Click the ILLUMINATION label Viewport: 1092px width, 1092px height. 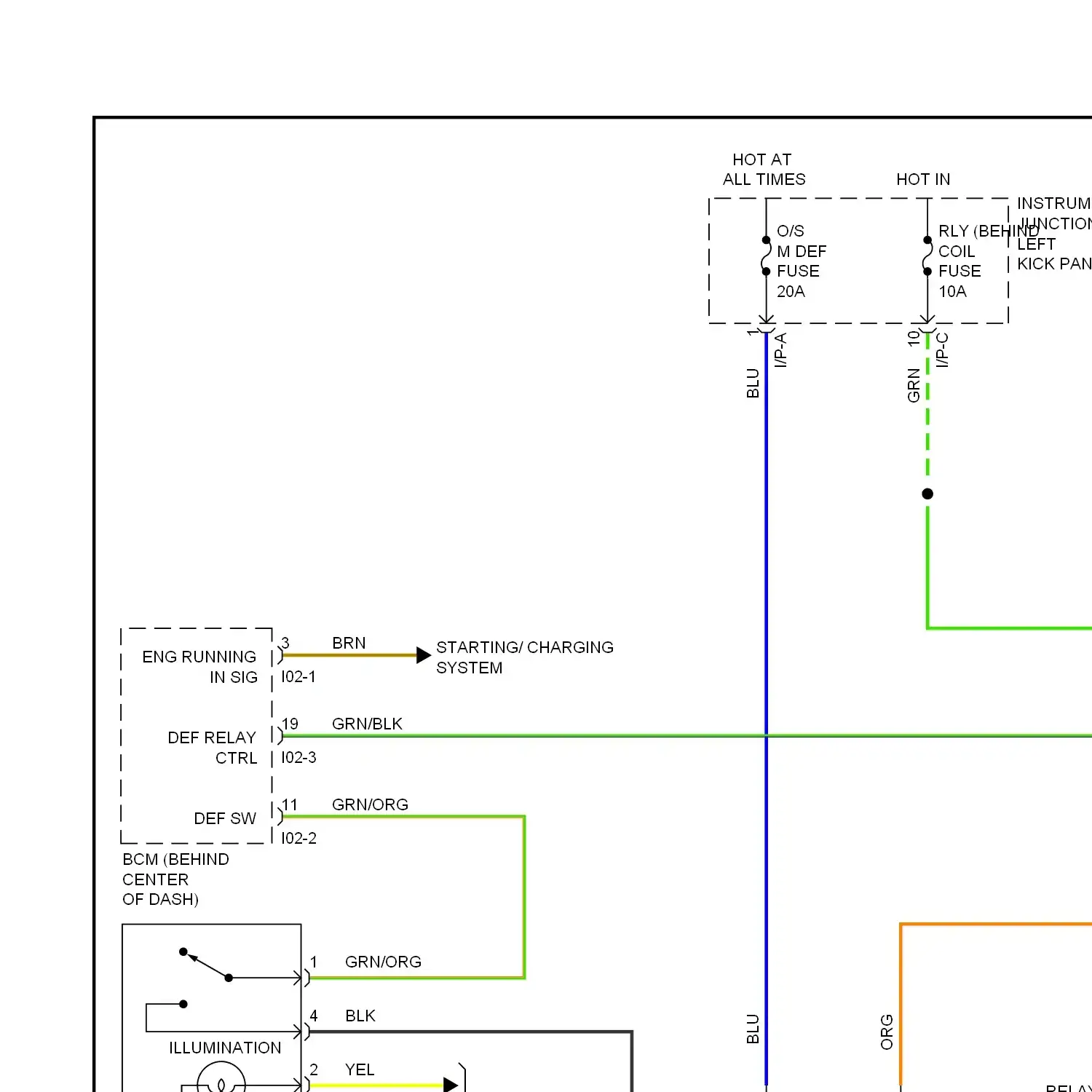[x=225, y=1048]
